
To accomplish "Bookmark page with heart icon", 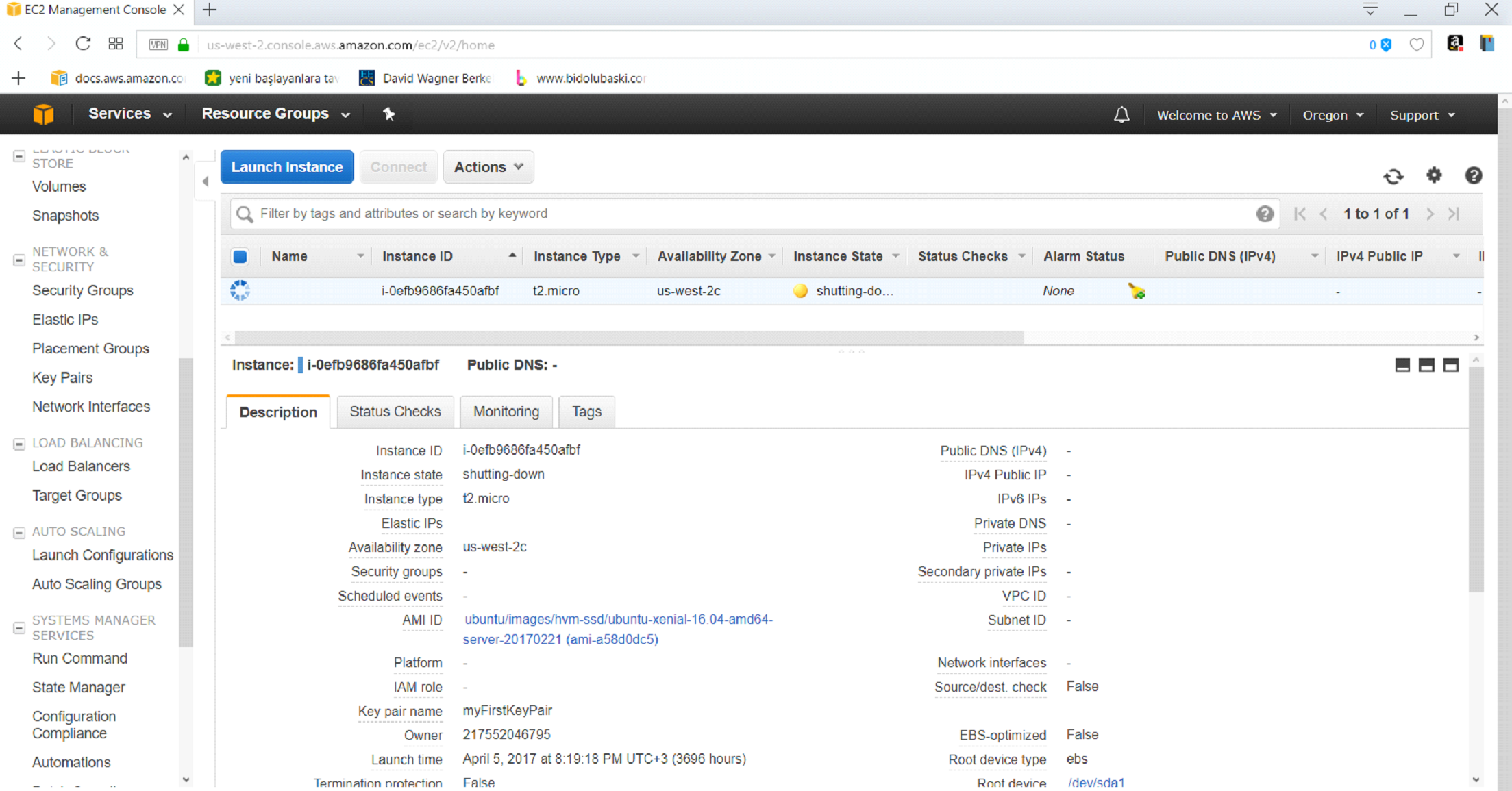I will [1417, 45].
